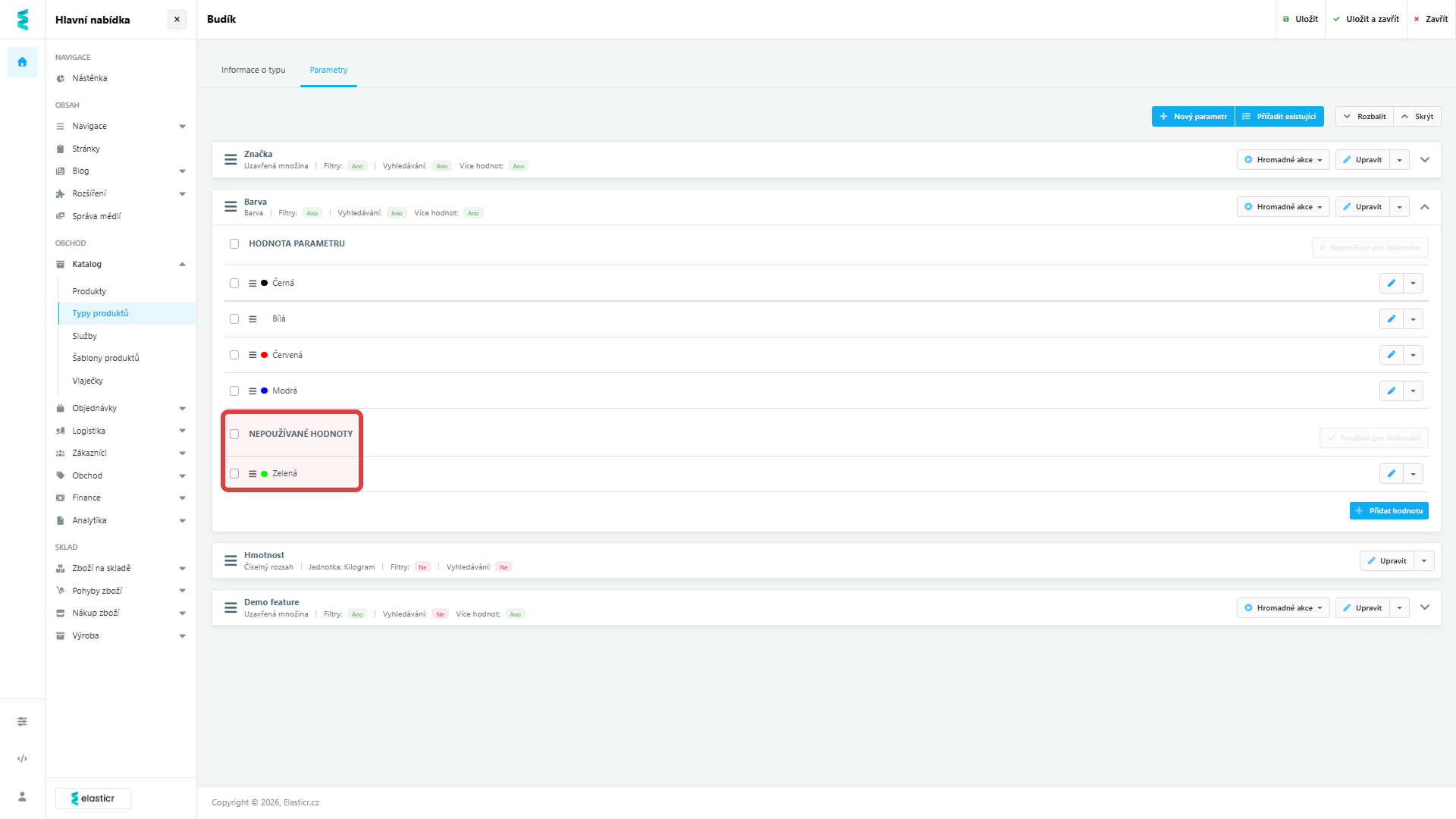This screenshot has width=1456, height=819.
Task: Click the drag handle icon beside Modrá
Action: (253, 391)
